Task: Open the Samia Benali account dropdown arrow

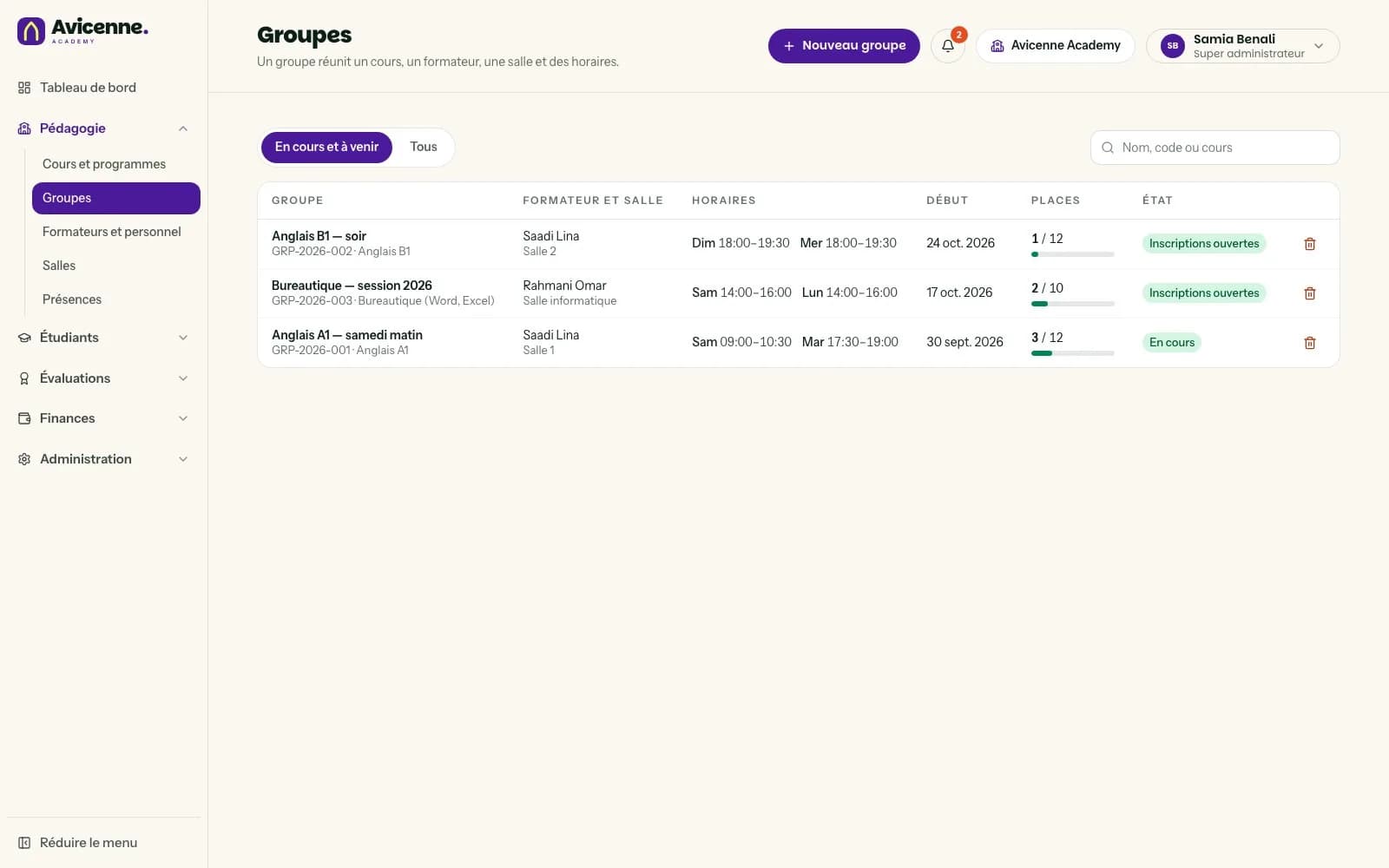Action: coord(1319,46)
